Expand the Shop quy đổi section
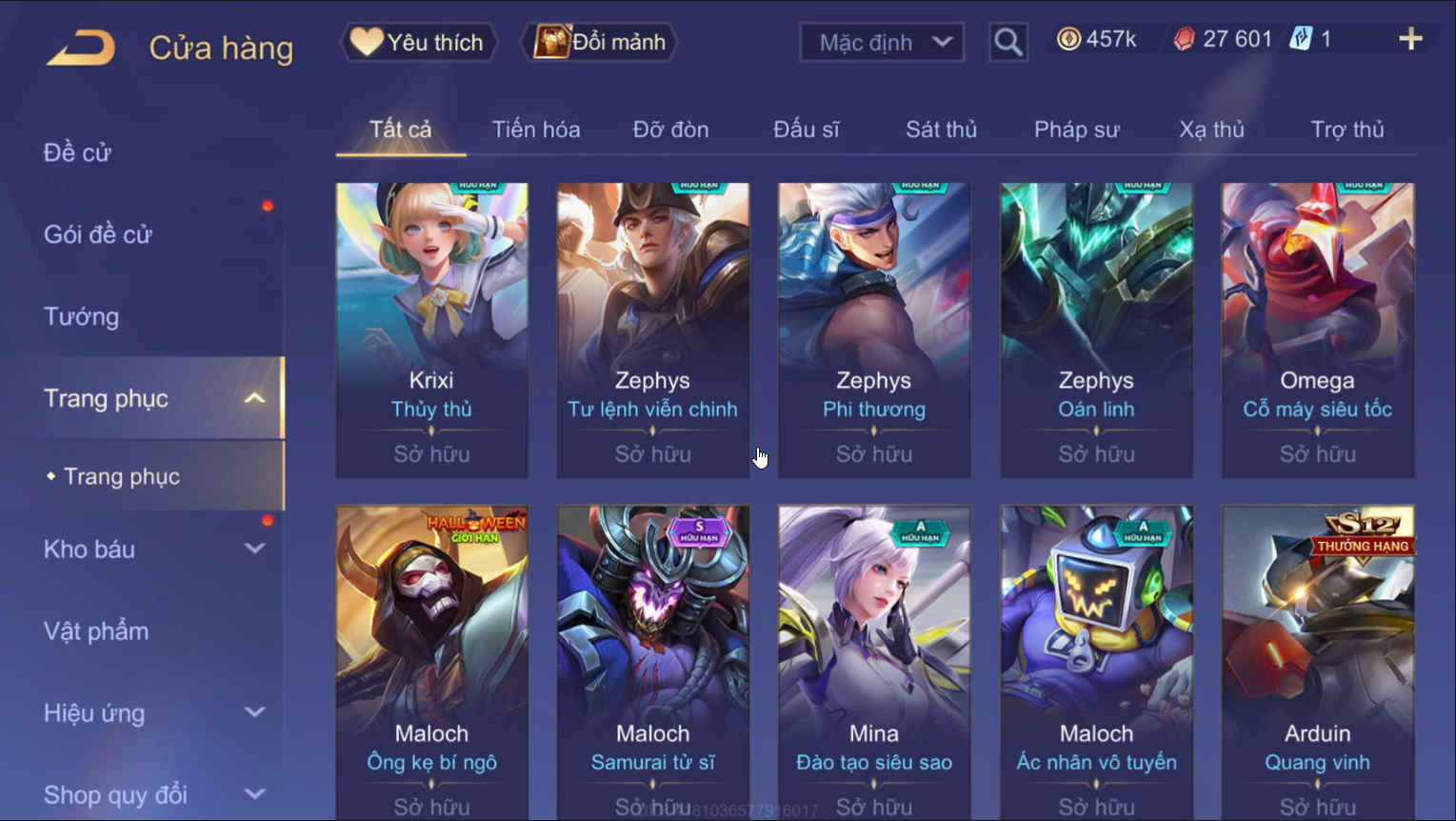The image size is (1456, 821). (x=254, y=794)
